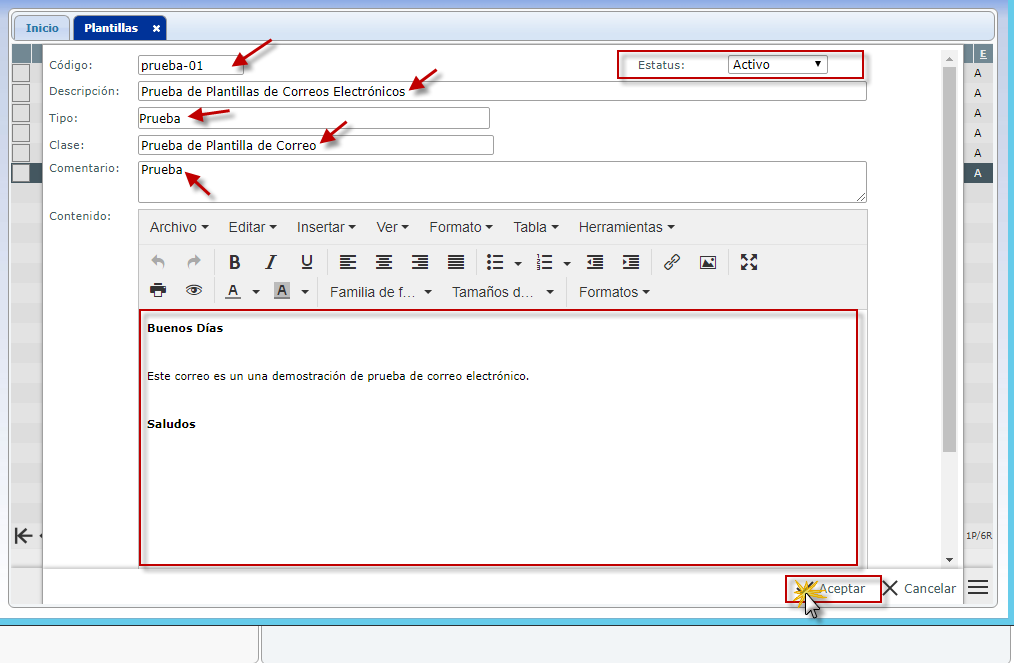
Task: Open the Estatus dropdown showing Activo
Action: [x=777, y=65]
